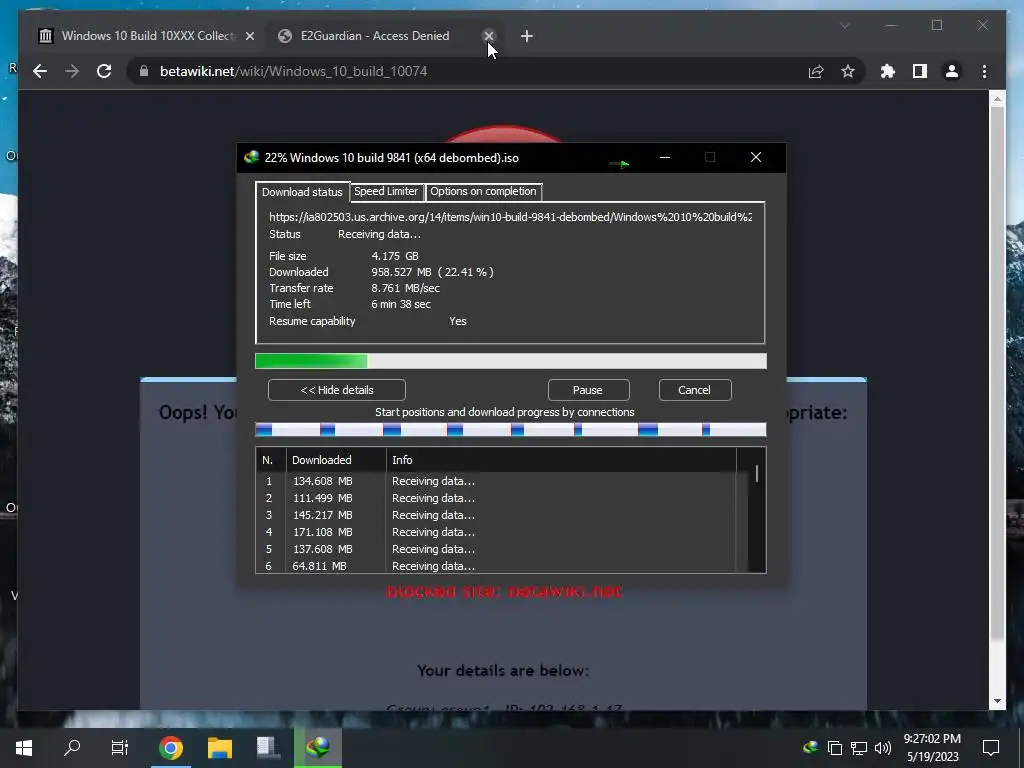The height and width of the screenshot is (768, 1024).
Task: Open the Windows Start menu
Action: pyautogui.click(x=24, y=748)
